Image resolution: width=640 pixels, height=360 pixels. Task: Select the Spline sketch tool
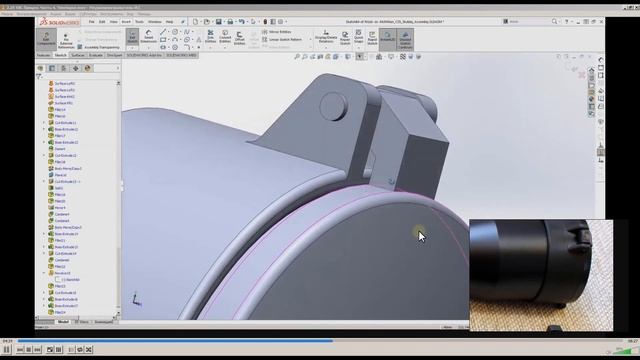[187, 32]
